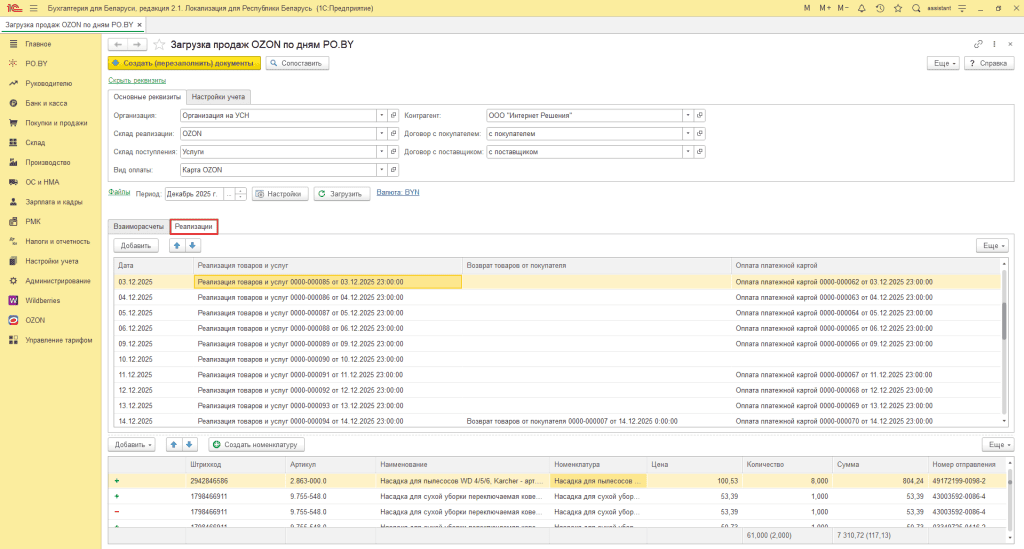The image size is (1024, 549).
Task: Add this form to favorites star
Action: point(159,44)
